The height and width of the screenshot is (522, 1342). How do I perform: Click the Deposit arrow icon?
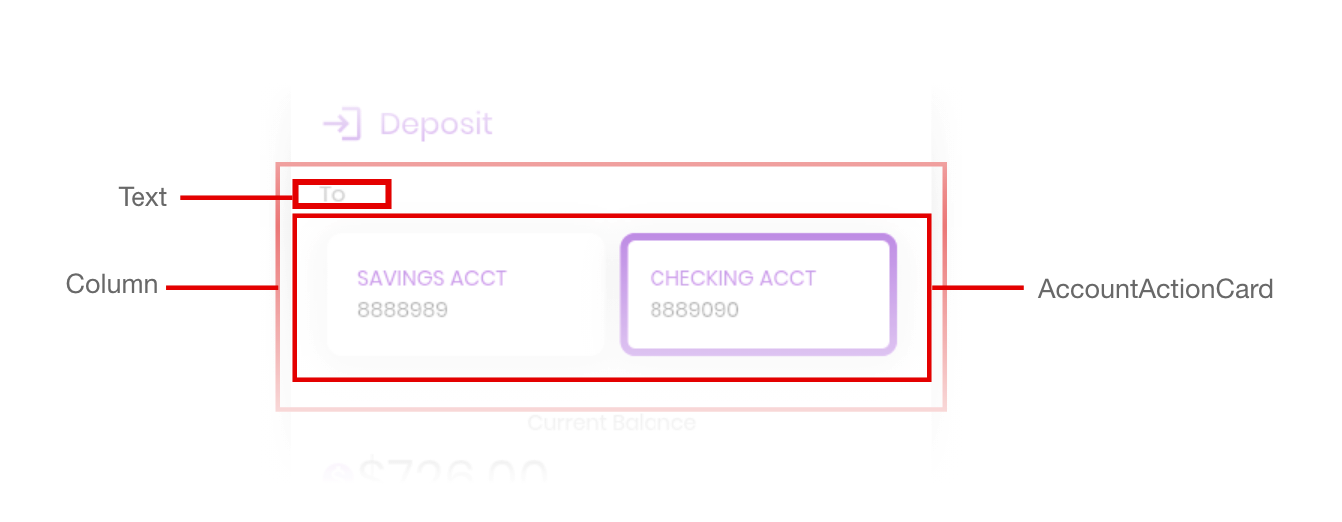click(341, 124)
